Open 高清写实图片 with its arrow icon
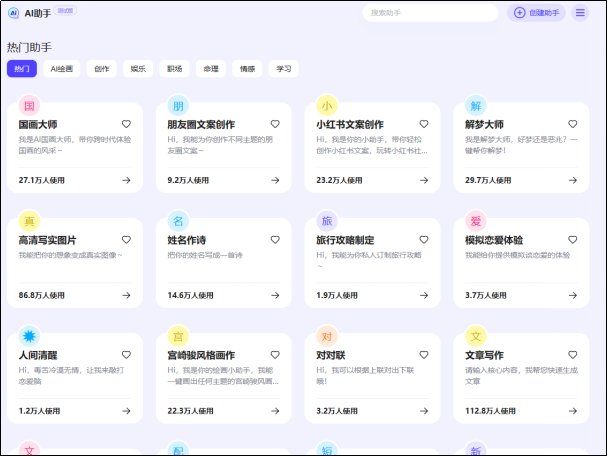Image resolution: width=607 pixels, height=456 pixels. tap(126, 295)
